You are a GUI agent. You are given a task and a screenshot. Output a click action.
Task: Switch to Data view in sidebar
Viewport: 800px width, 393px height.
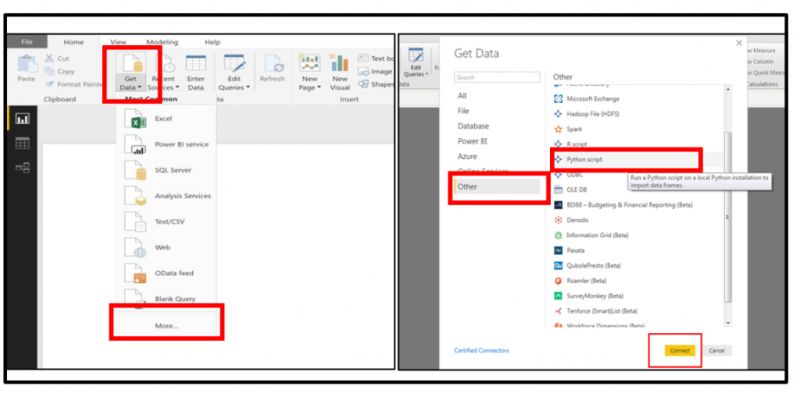click(22, 143)
